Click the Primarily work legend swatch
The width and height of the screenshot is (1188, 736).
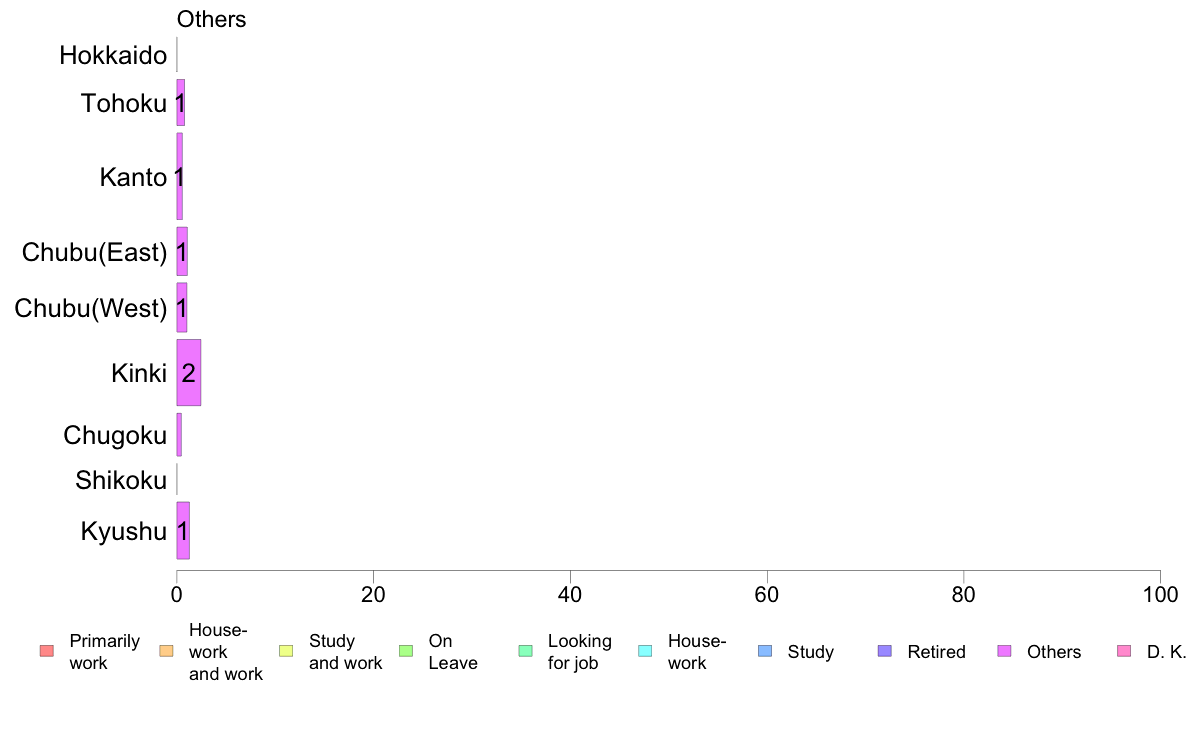[x=47, y=651]
